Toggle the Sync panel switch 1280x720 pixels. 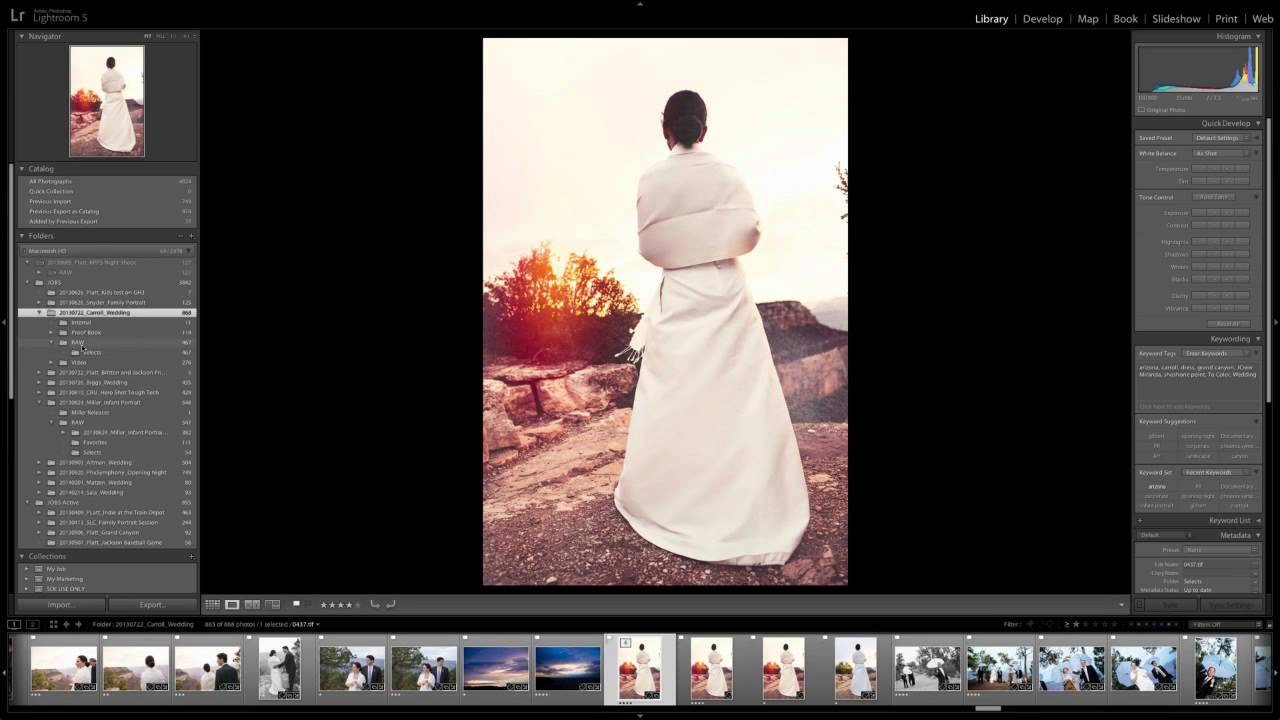point(1140,604)
